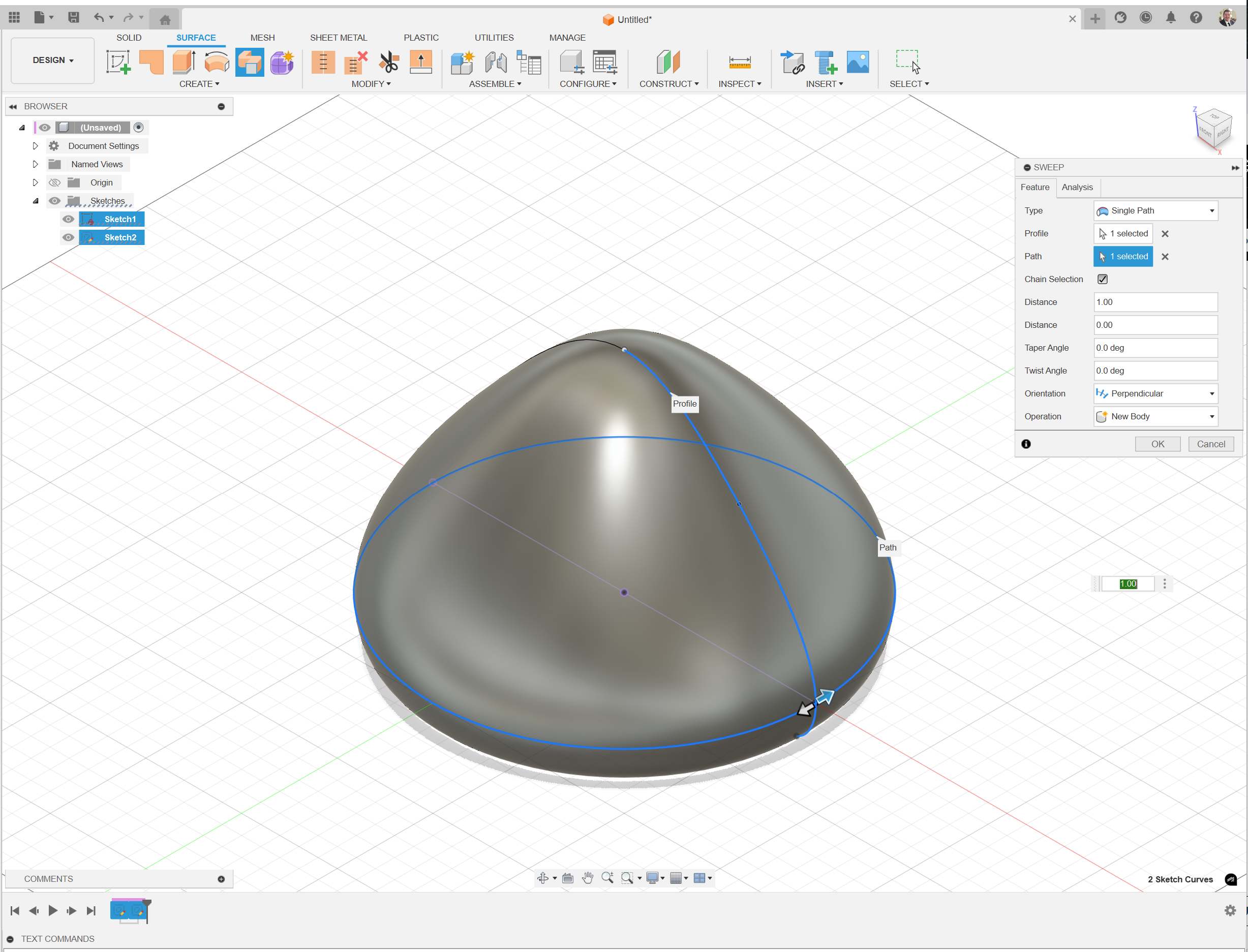This screenshot has width=1248, height=952.
Task: Switch to the MESH ribbon tab
Action: tap(262, 38)
